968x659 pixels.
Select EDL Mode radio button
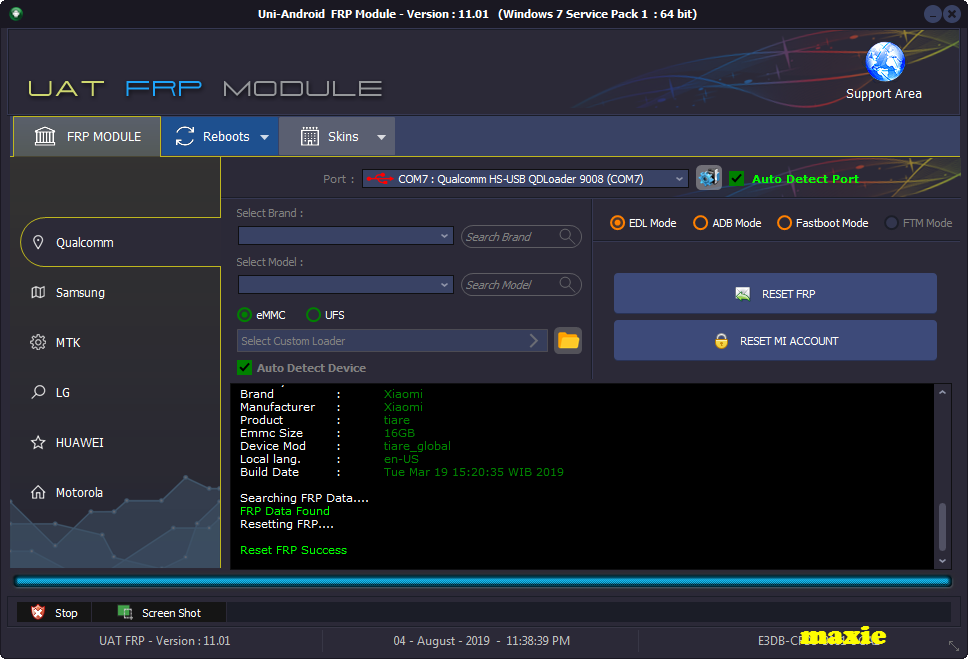617,223
